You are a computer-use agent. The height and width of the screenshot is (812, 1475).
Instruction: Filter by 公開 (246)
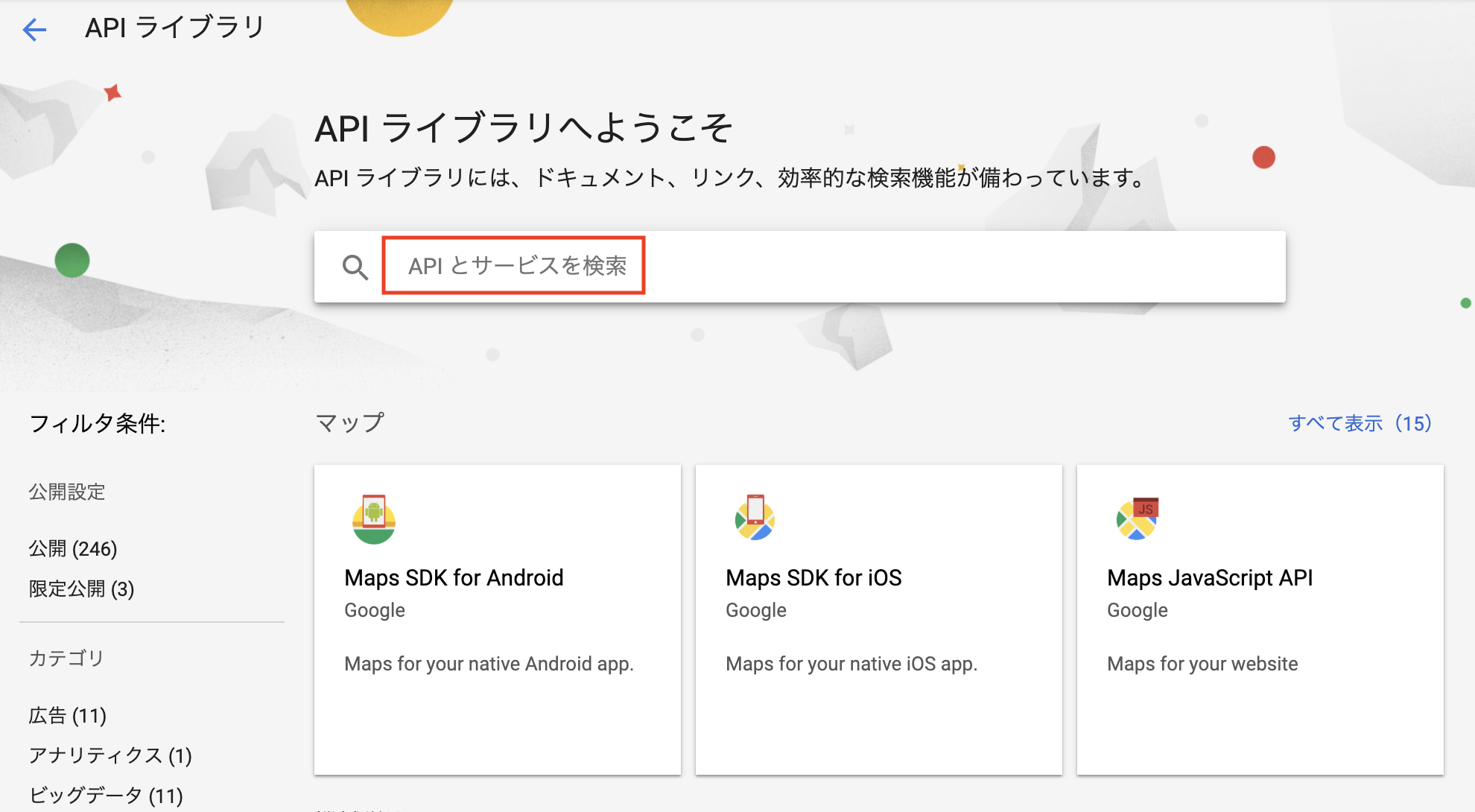click(x=73, y=549)
